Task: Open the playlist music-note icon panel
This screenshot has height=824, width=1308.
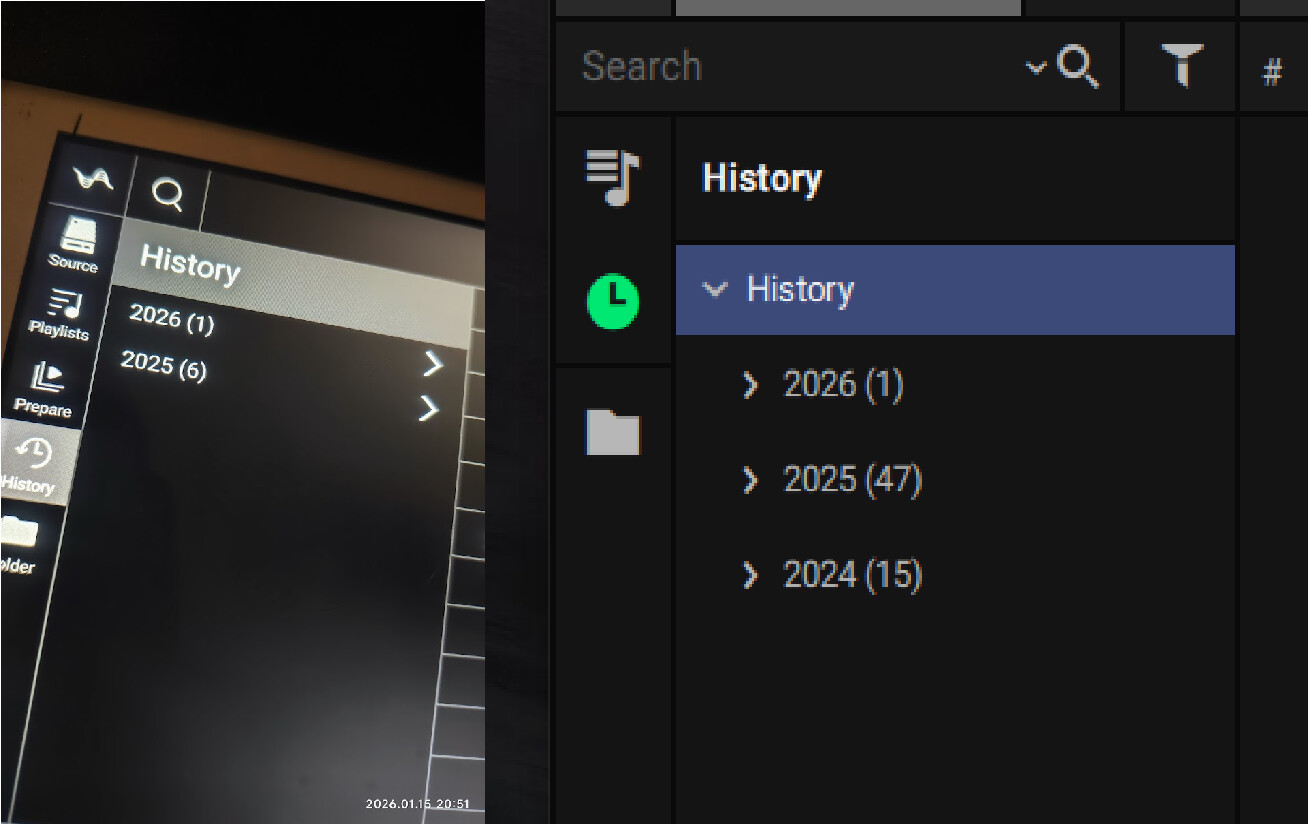Action: (x=612, y=177)
